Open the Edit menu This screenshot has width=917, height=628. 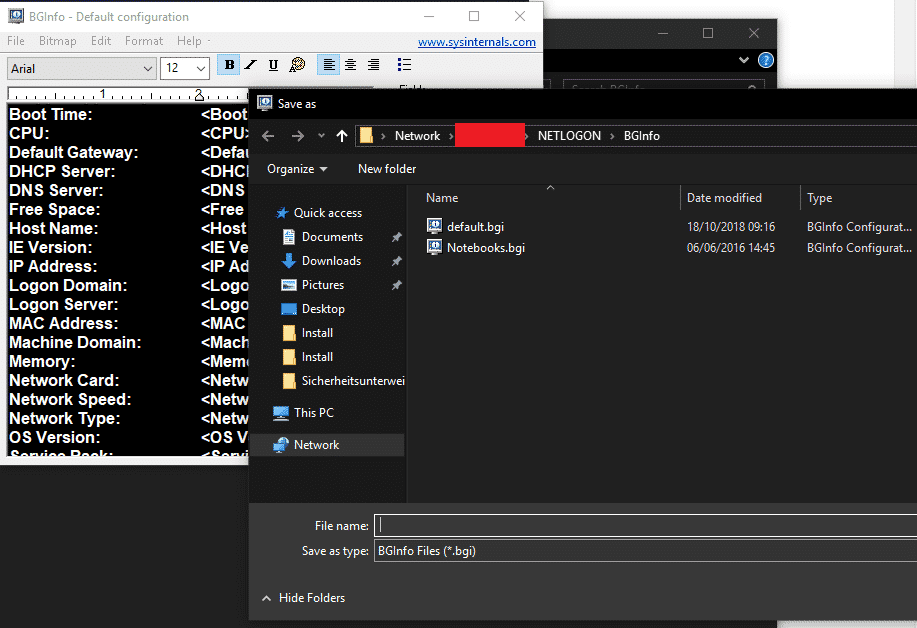(x=101, y=41)
